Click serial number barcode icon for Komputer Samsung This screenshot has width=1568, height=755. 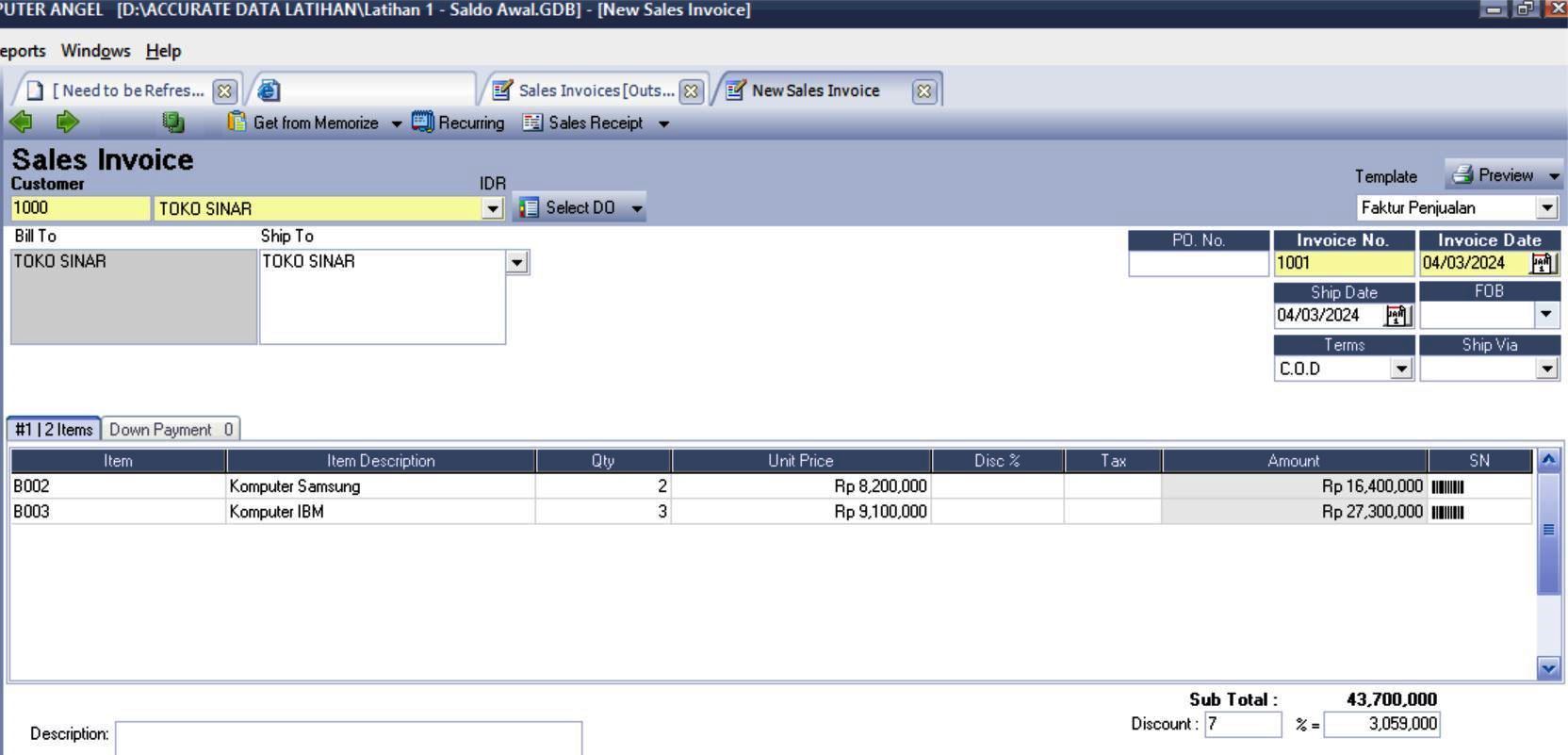click(1447, 486)
